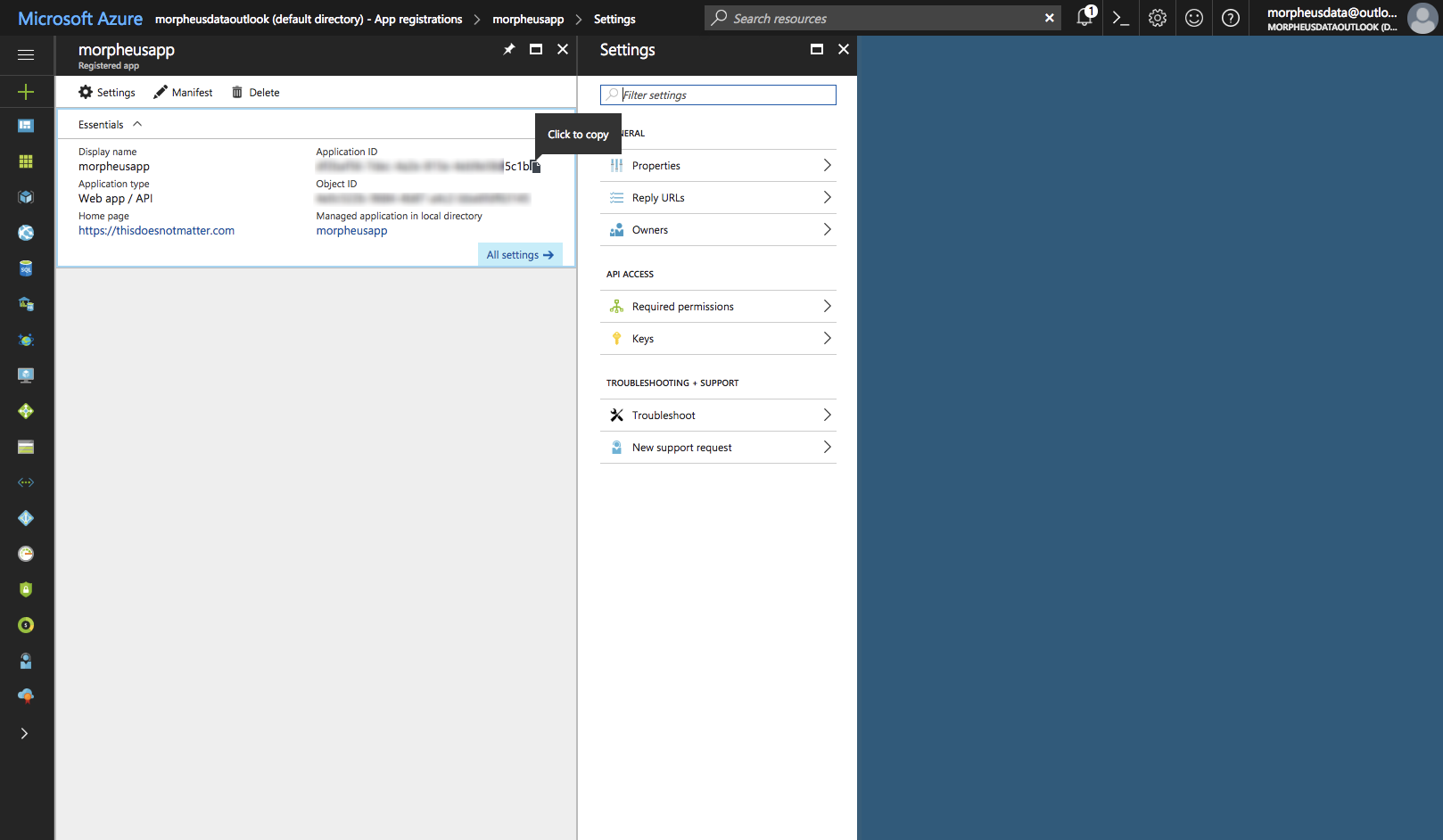
Task: Click the 'Web app / API' text
Action: coord(115,199)
